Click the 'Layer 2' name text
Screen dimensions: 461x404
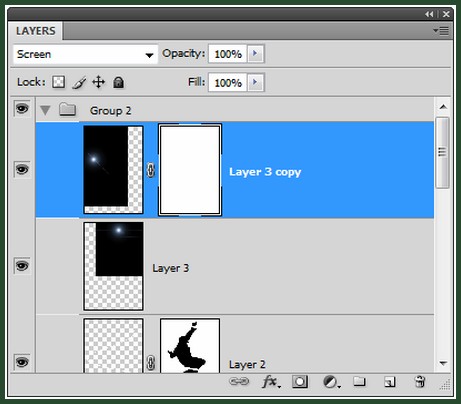click(247, 364)
